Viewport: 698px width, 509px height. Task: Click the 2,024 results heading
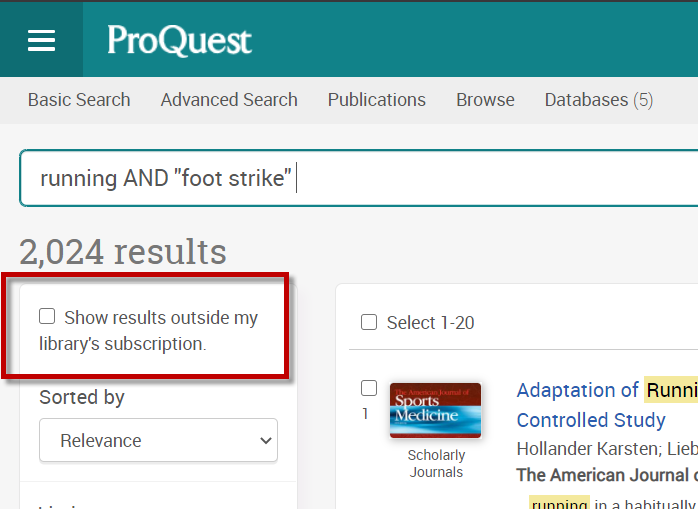[123, 252]
